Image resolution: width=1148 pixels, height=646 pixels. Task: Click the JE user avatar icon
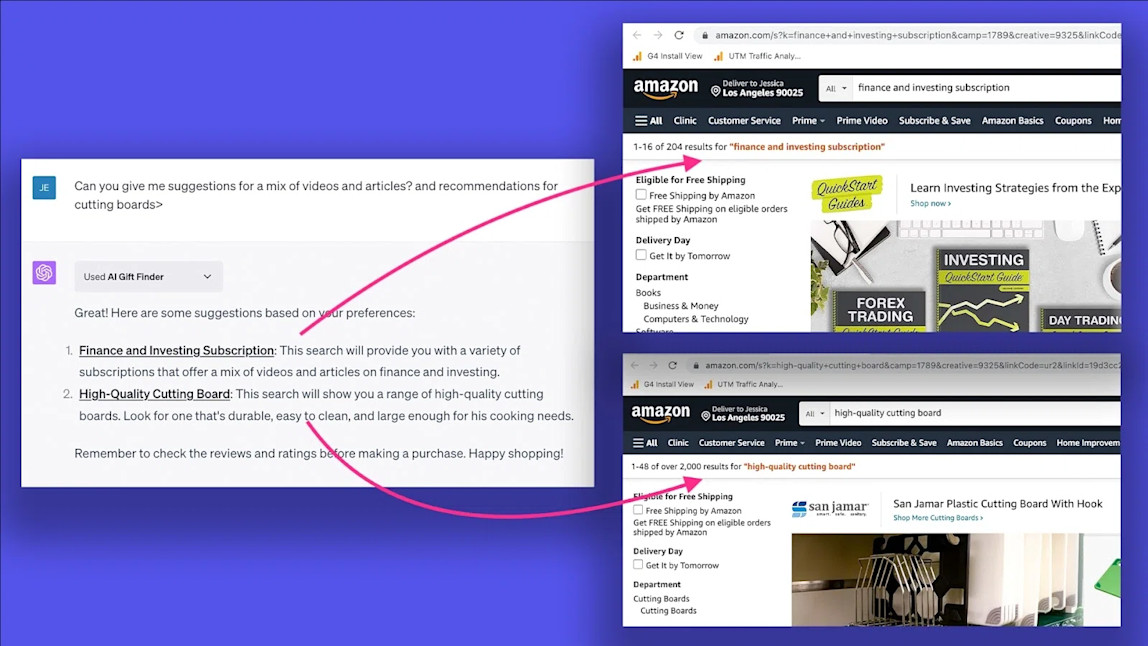pyautogui.click(x=44, y=188)
